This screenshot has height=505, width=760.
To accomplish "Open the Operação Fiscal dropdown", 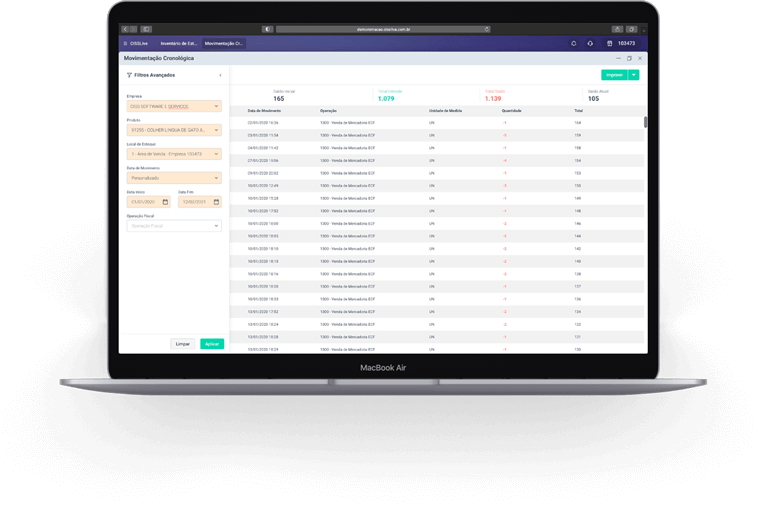I will (174, 226).
